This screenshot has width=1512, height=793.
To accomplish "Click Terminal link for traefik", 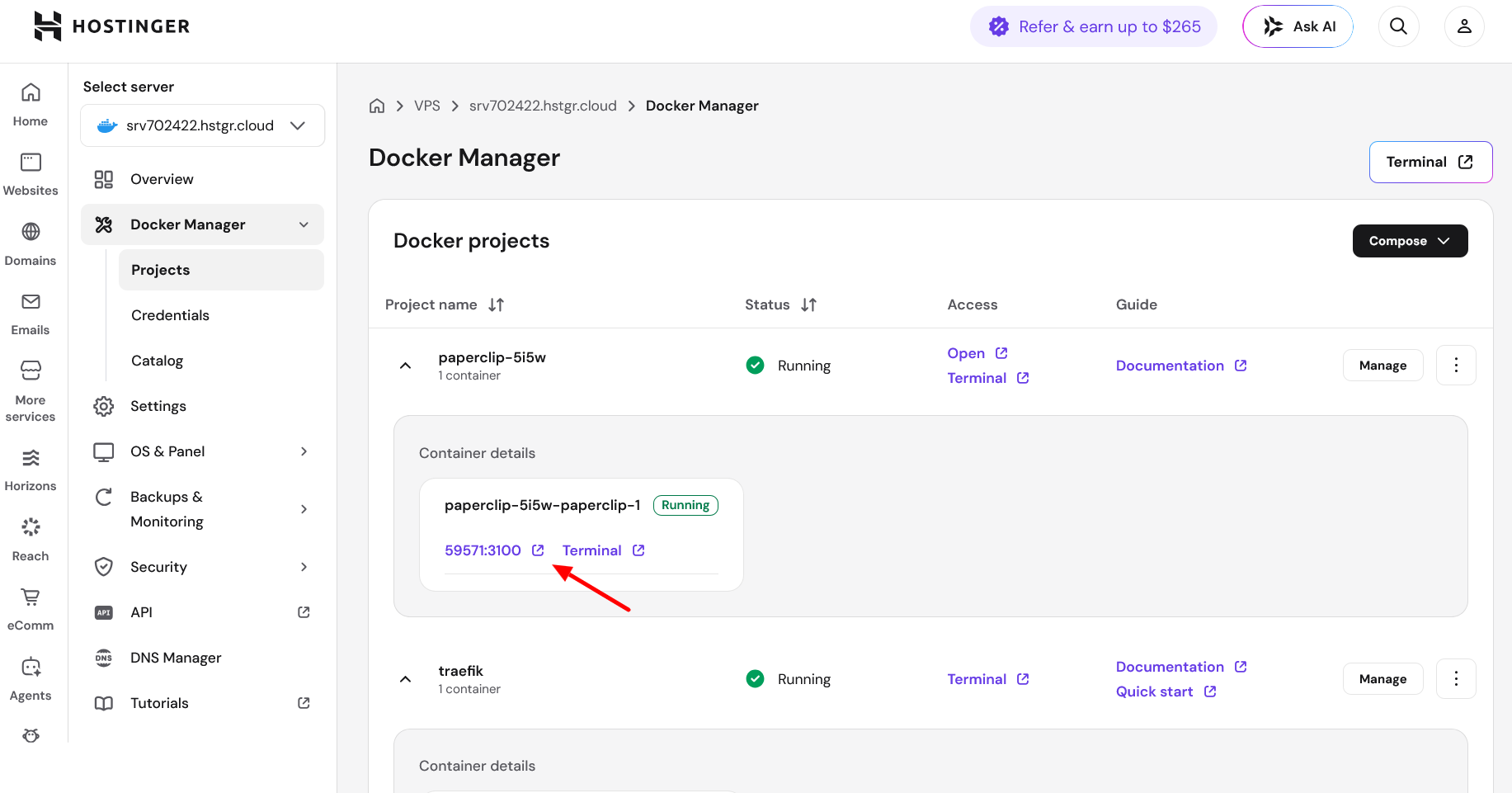I will click(988, 679).
